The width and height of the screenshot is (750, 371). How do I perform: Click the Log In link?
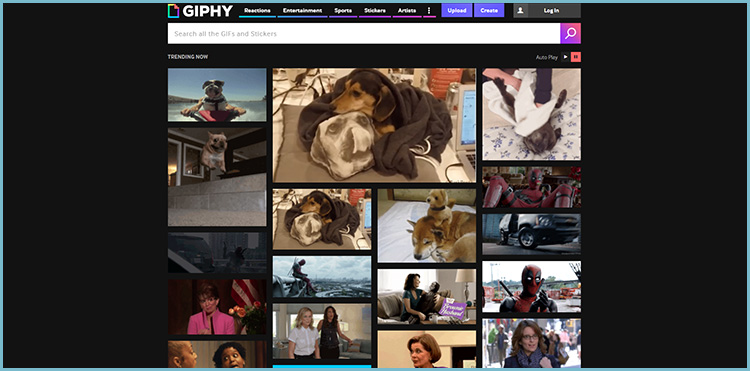[551, 11]
